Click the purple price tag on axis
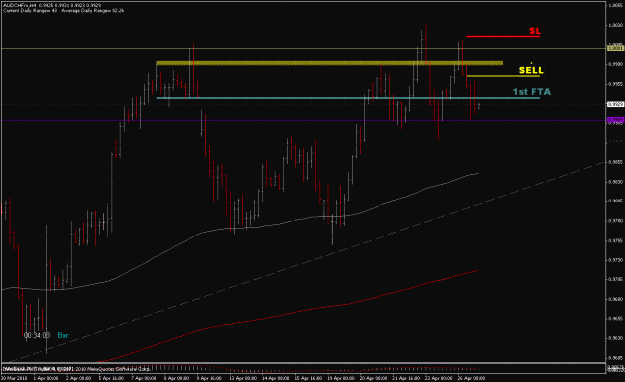The width and height of the screenshot is (625, 382). pos(615,120)
